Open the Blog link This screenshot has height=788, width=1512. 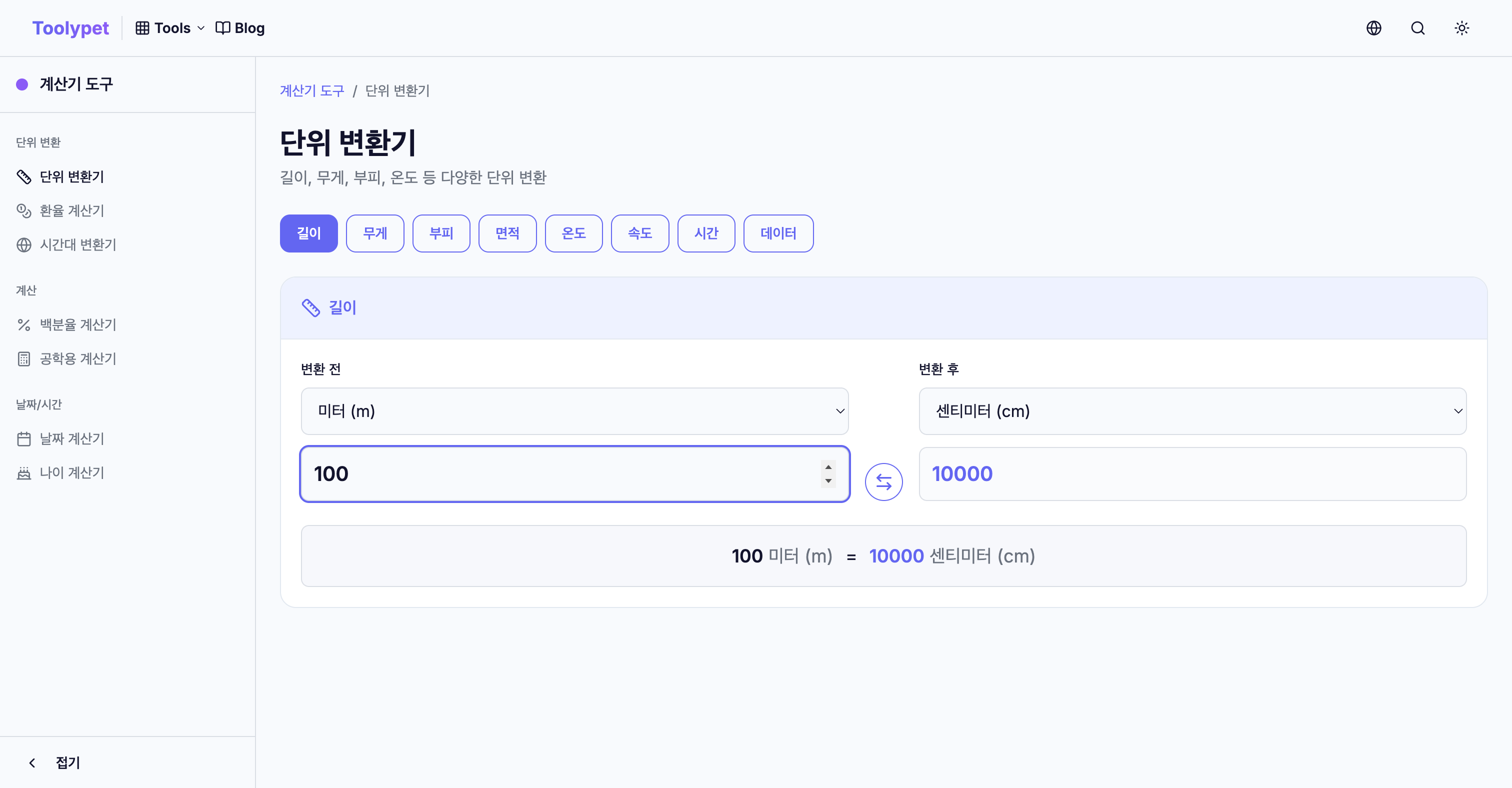240,28
